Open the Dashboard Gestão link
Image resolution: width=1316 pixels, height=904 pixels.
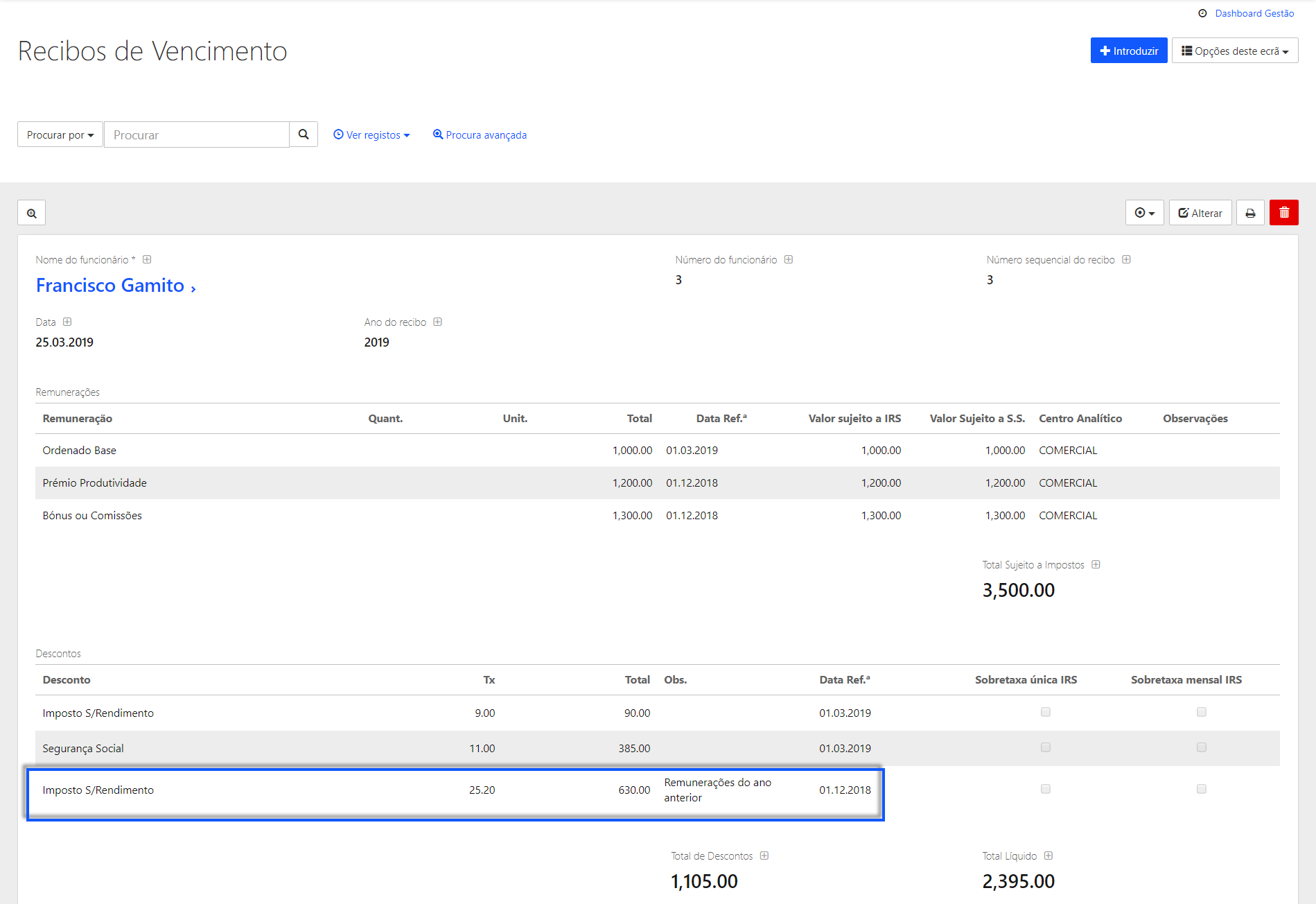tap(1254, 13)
